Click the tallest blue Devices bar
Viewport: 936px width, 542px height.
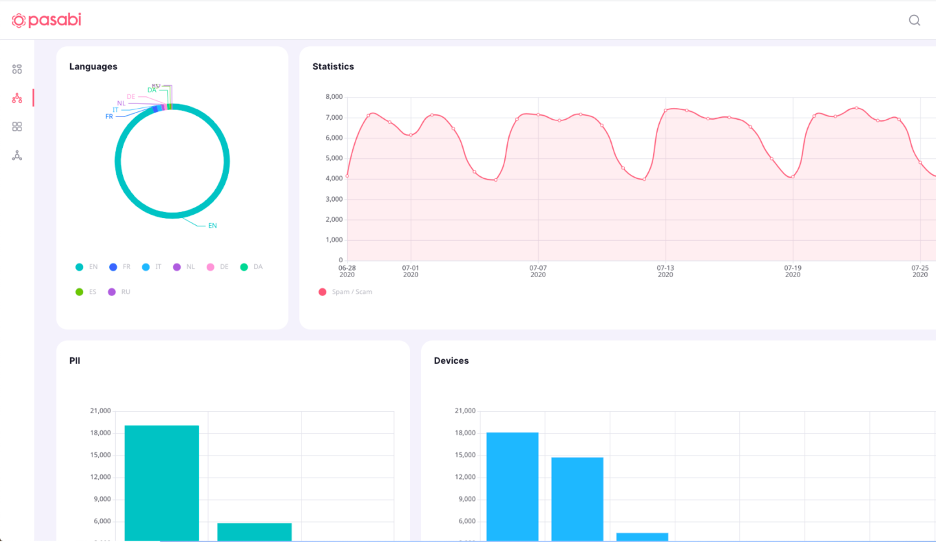tap(512, 486)
